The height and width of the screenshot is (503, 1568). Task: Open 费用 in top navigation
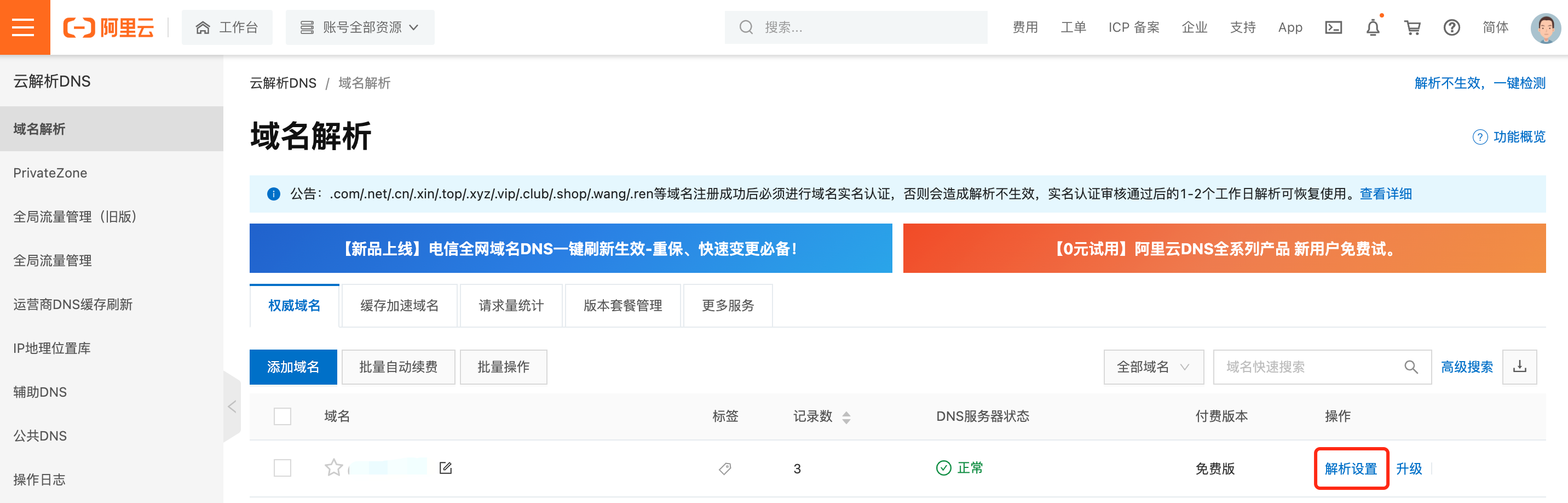(x=1025, y=27)
